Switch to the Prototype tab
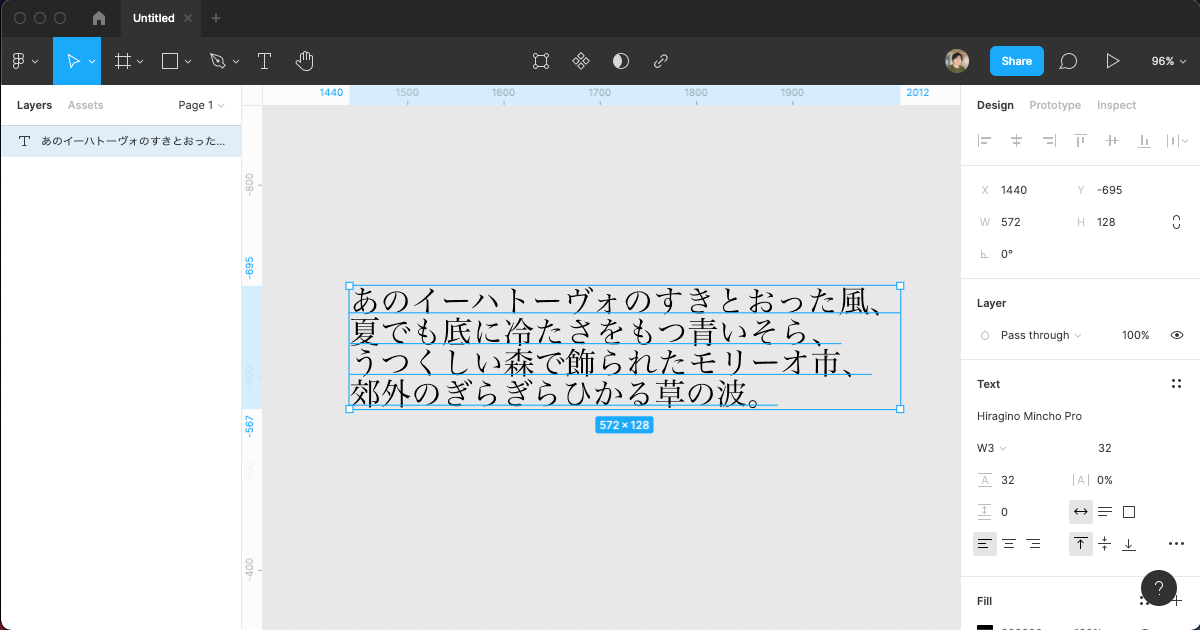Image resolution: width=1200 pixels, height=630 pixels. pos(1054,105)
